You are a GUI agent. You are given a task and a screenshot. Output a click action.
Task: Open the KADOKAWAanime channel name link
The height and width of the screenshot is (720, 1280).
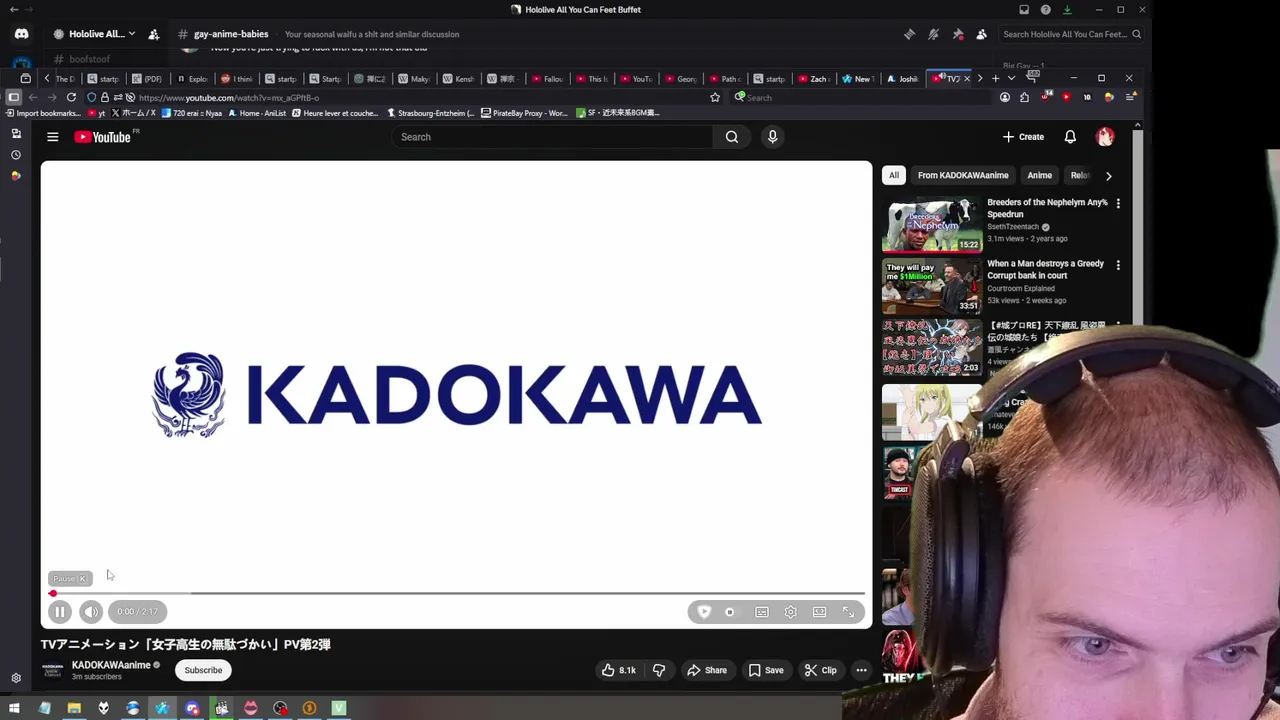click(111, 665)
